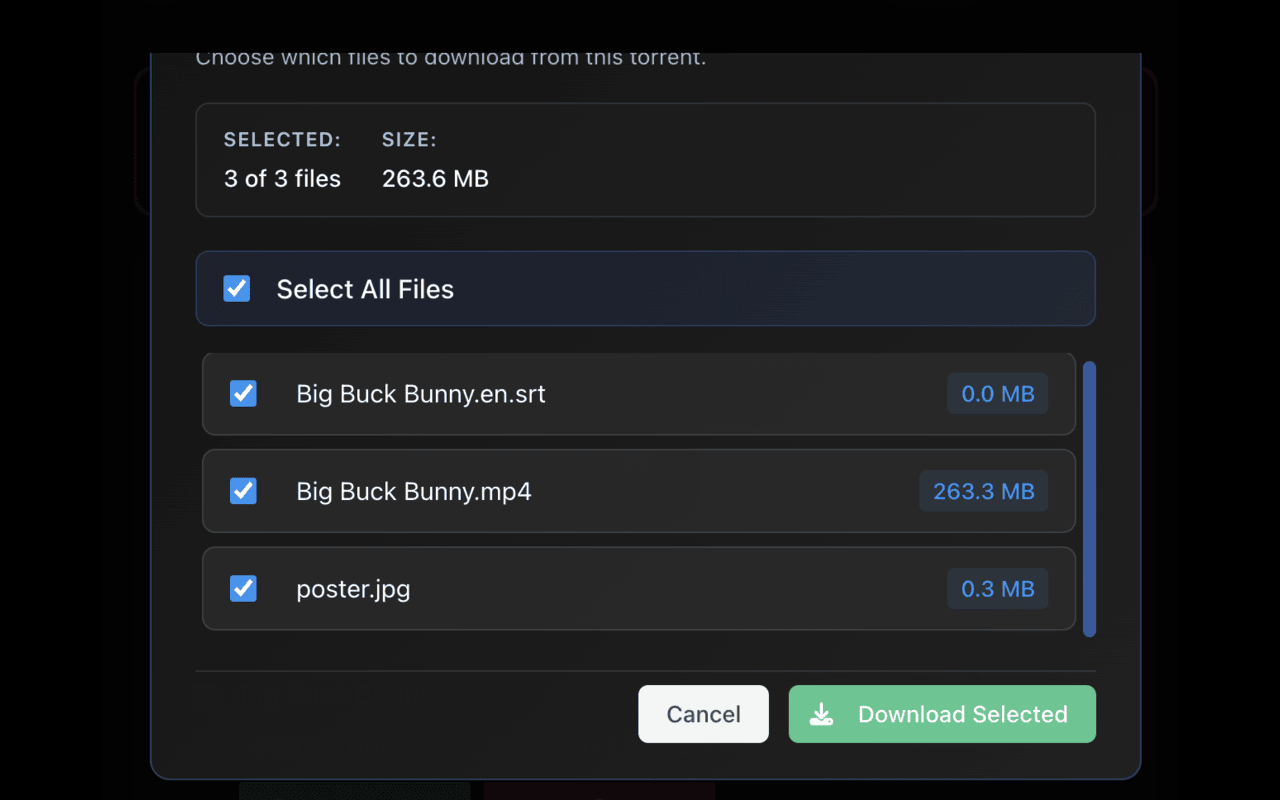Screen dimensions: 1280x800
Task: Click the 0.3 MB size badge
Action: 998,589
